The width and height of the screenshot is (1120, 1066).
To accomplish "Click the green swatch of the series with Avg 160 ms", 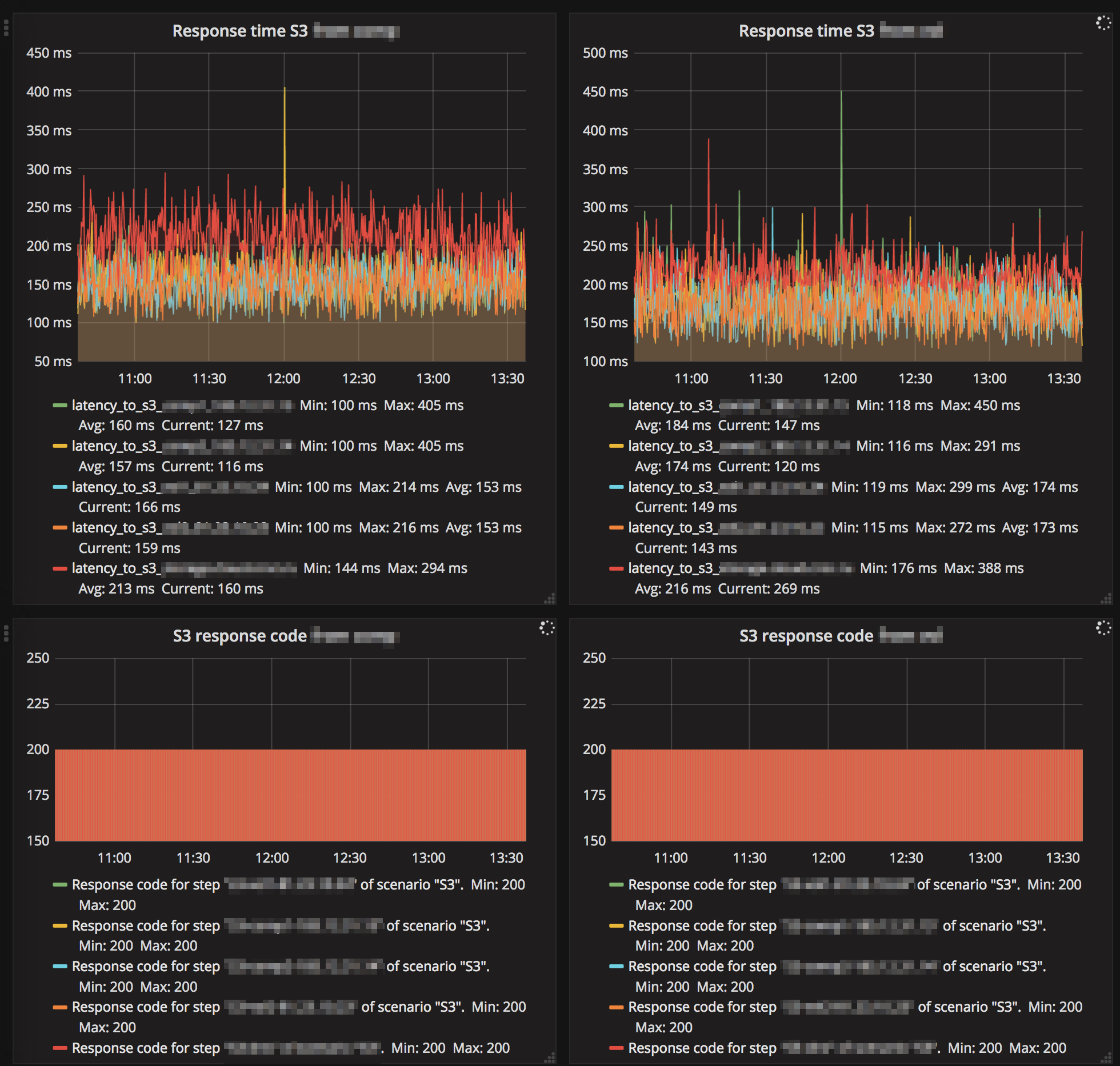I will (60, 406).
